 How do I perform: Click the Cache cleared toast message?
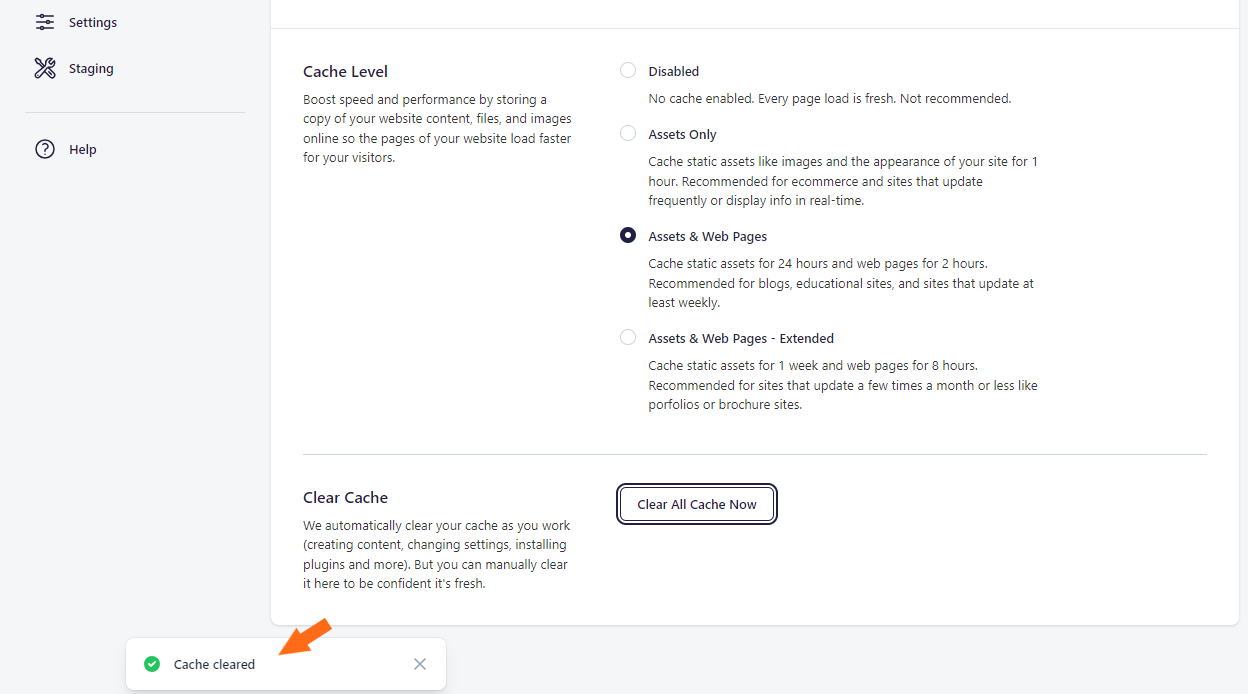214,663
